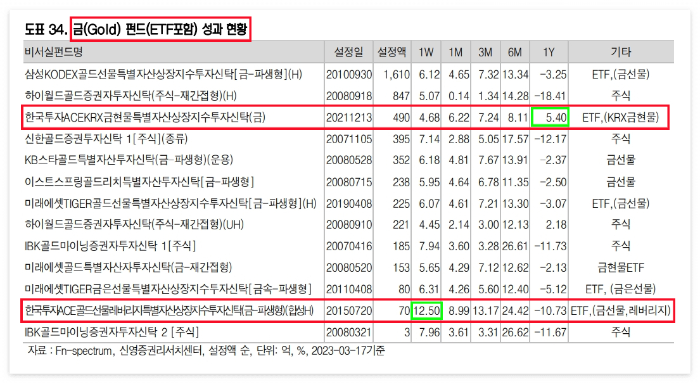The image size is (700, 383).
Task: Click the date cell '20080321'
Action: click(349, 332)
